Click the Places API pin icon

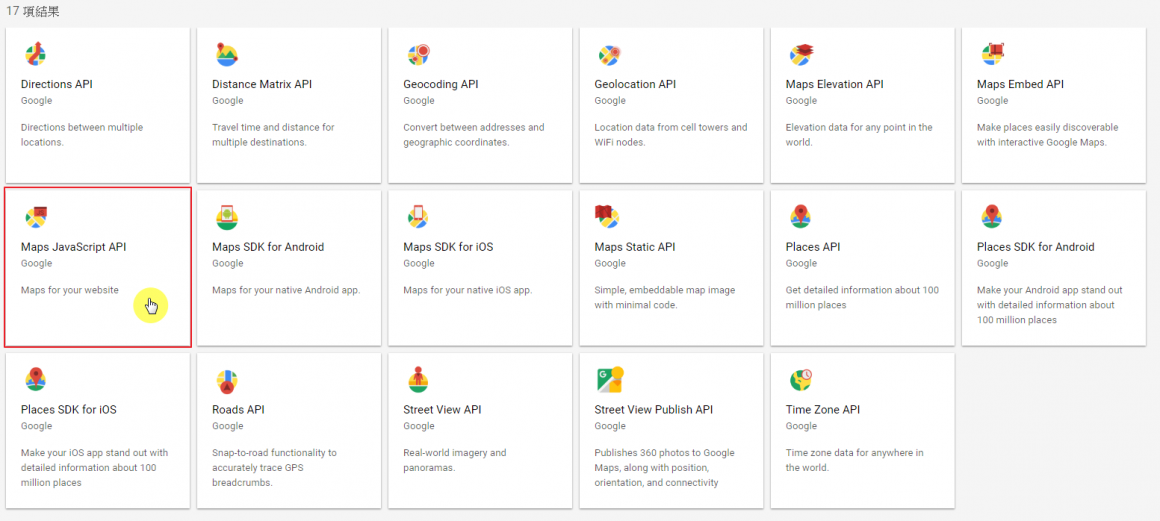pyautogui.click(x=800, y=217)
